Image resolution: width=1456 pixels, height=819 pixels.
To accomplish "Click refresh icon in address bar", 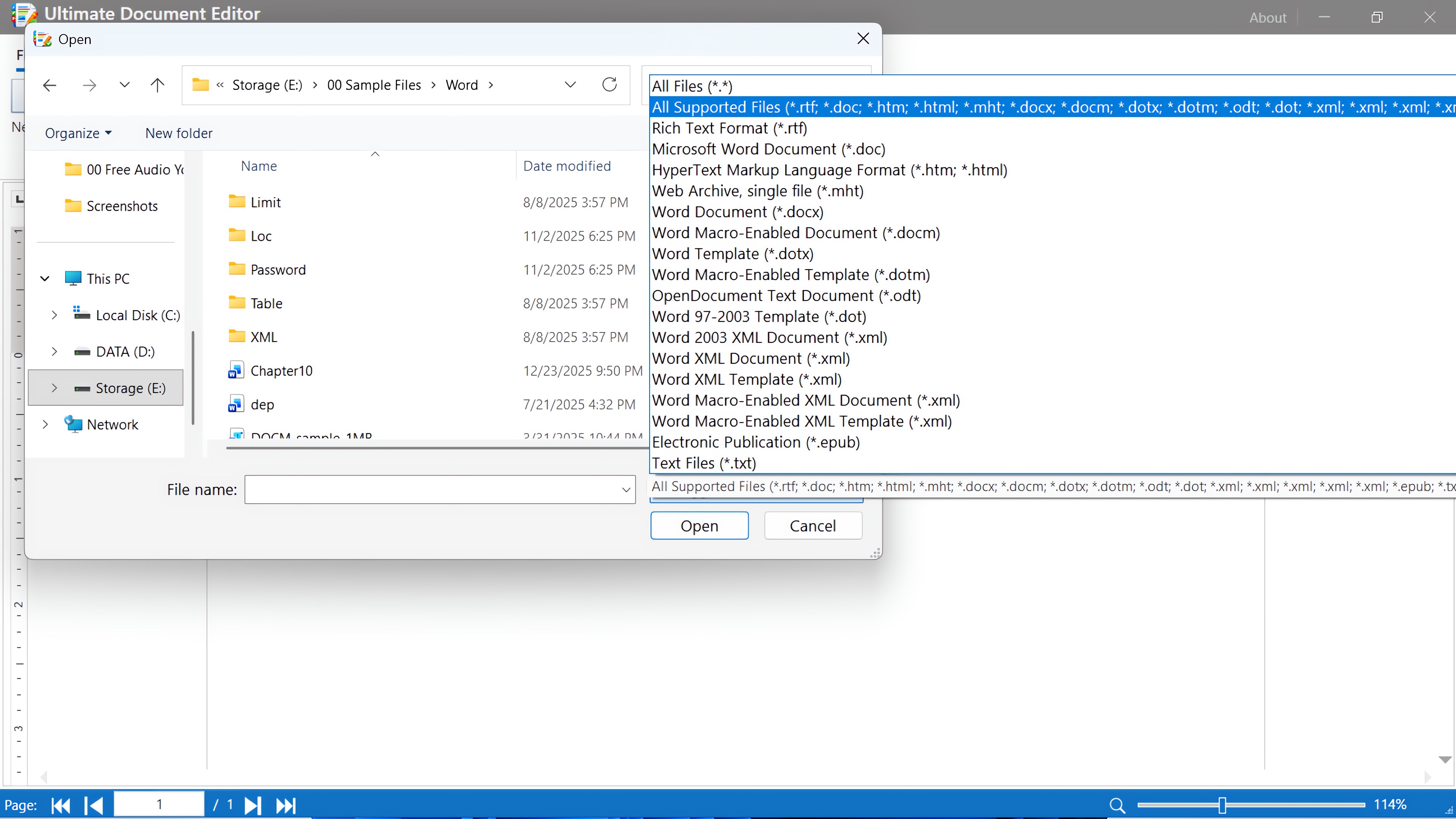I will click(609, 85).
